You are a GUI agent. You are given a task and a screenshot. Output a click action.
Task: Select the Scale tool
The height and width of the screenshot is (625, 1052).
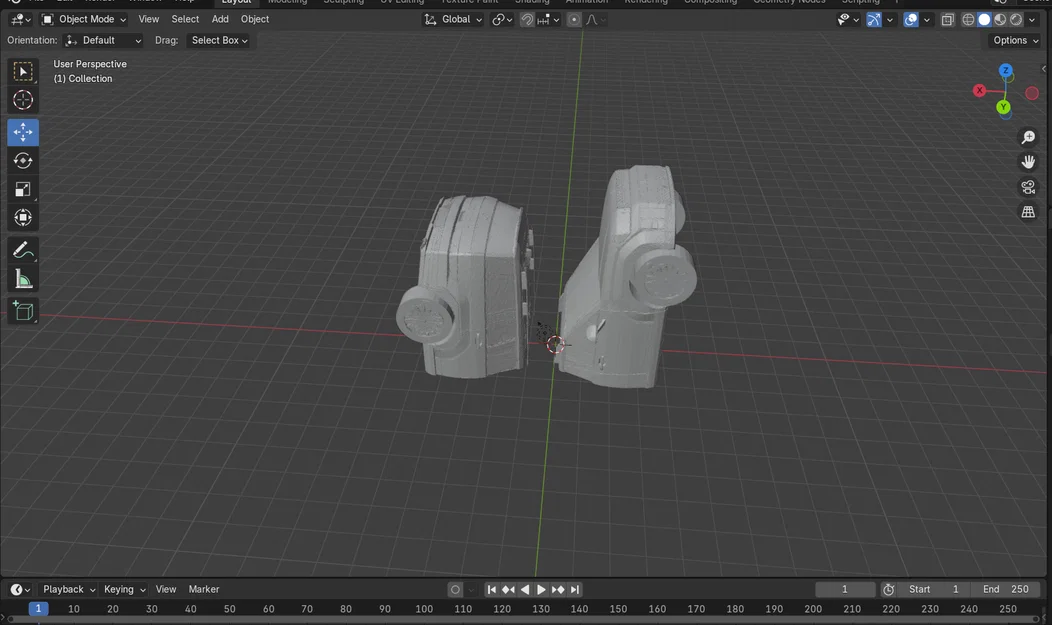(23, 189)
